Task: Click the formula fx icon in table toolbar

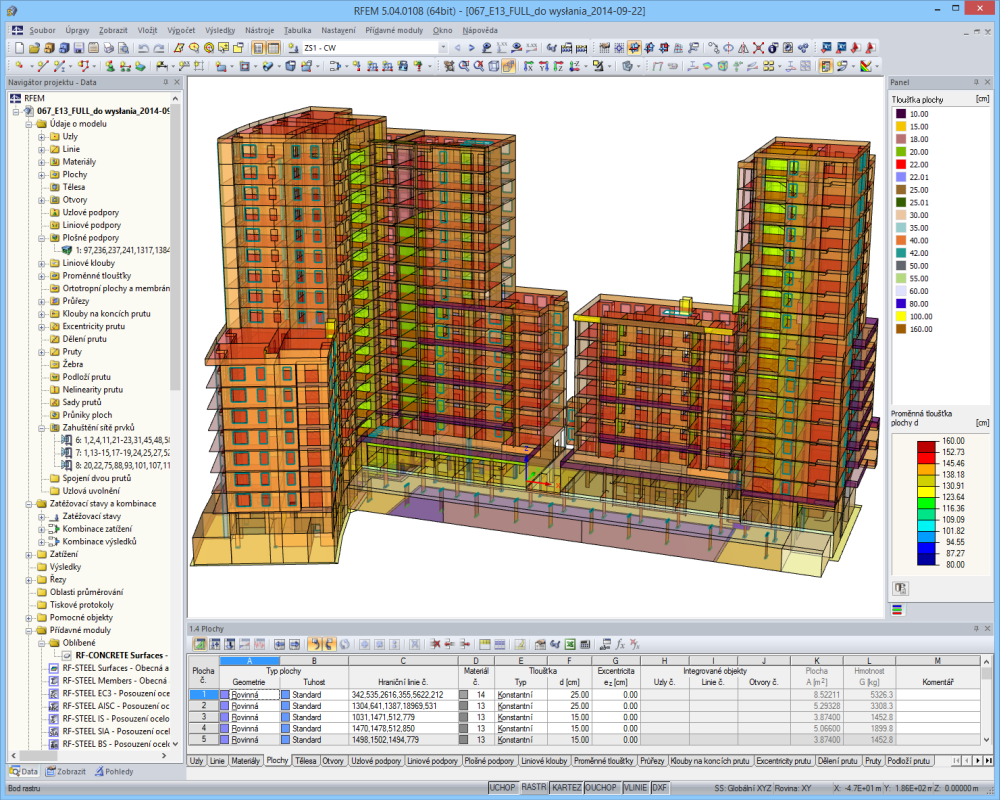Action: 619,644
